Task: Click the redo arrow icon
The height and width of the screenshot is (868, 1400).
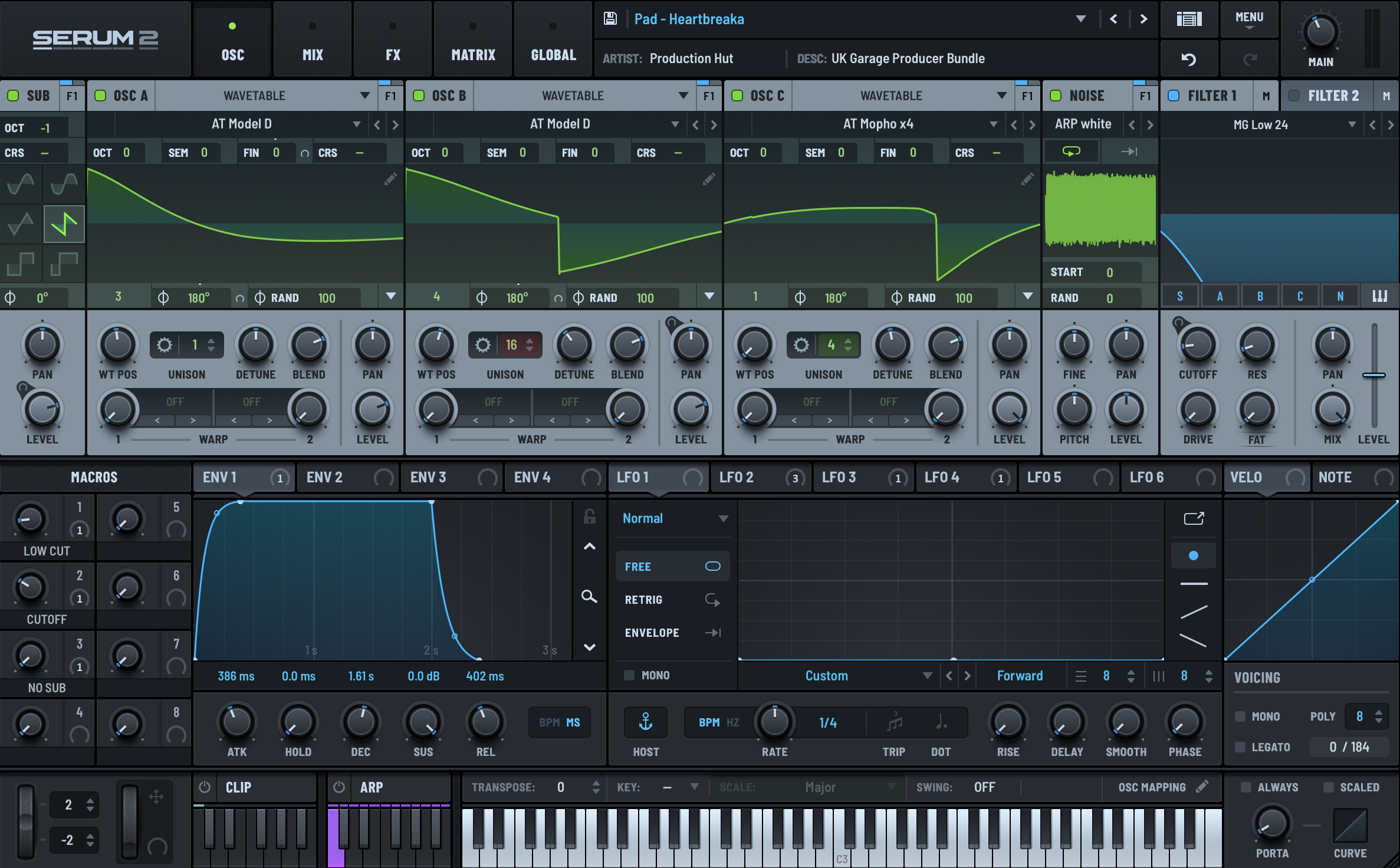Action: tap(1250, 59)
